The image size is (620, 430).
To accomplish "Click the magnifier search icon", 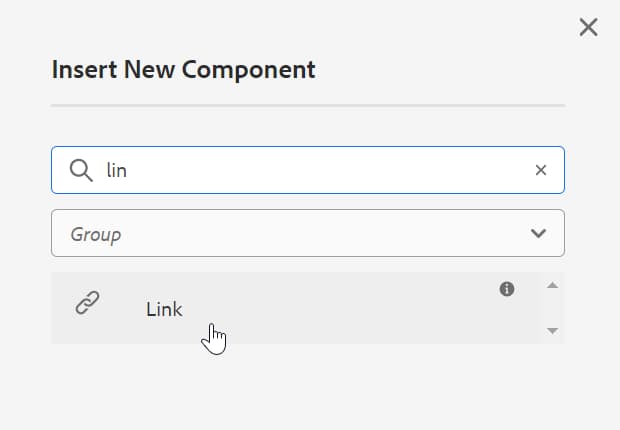I will click(x=81, y=170).
